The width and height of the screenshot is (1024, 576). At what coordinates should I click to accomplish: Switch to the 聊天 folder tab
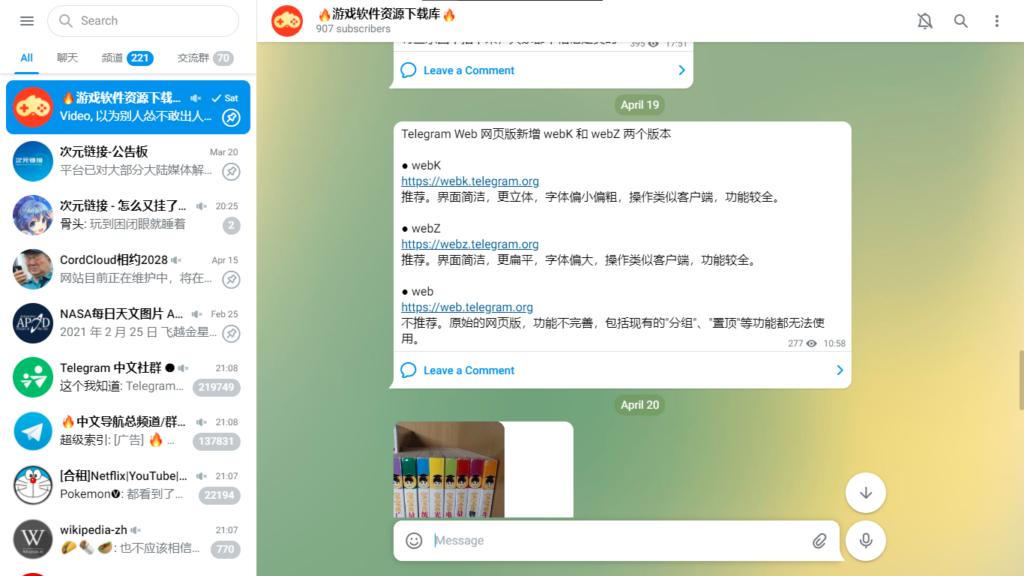67,58
